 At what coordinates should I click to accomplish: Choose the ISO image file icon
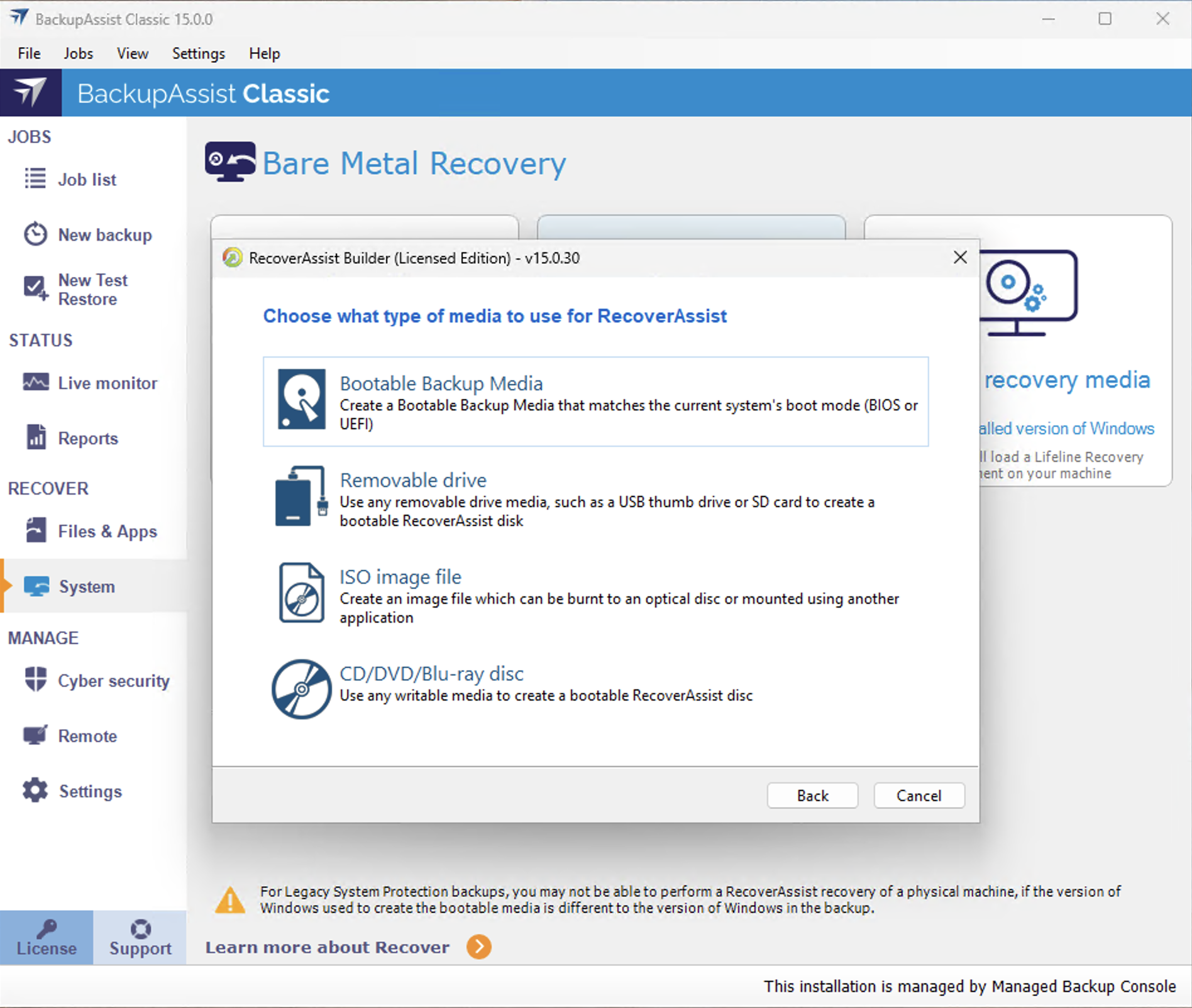click(x=301, y=593)
